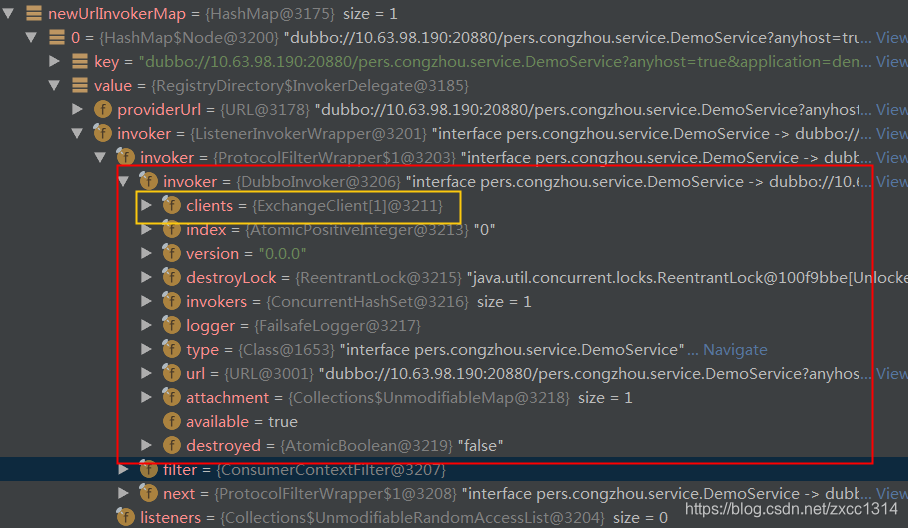Collapse the DubboInvoker@3206 invoker arrow
Viewport: 908px width, 528px height.
pos(124,182)
